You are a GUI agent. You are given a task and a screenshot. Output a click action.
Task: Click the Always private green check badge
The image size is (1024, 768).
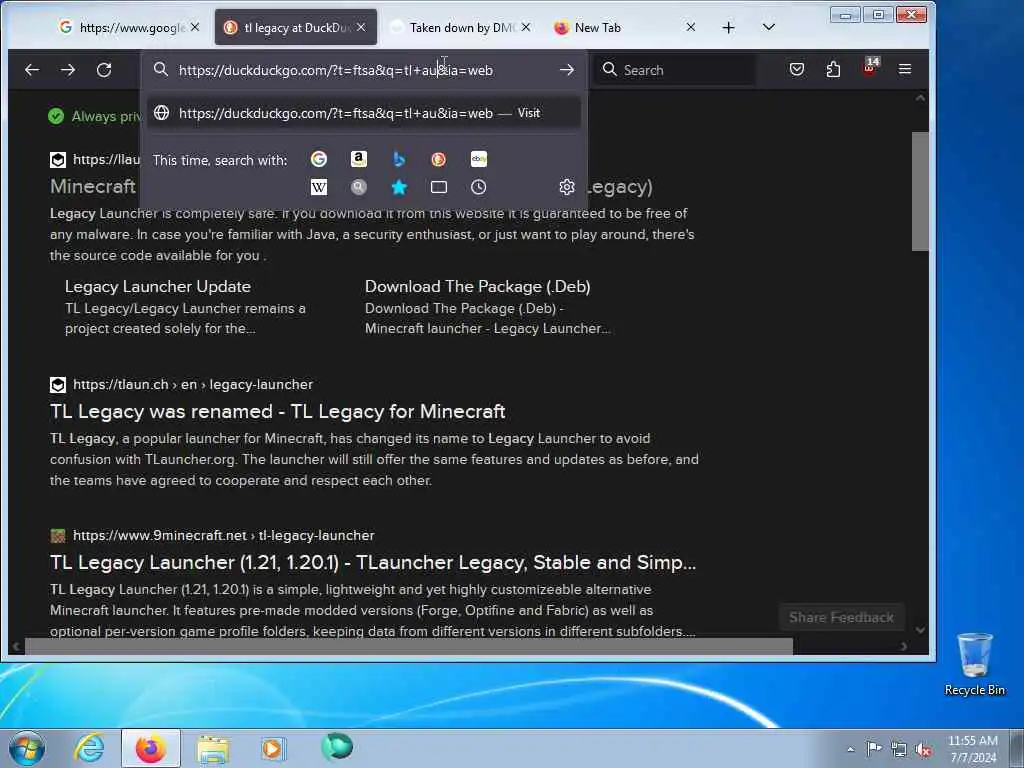point(56,116)
